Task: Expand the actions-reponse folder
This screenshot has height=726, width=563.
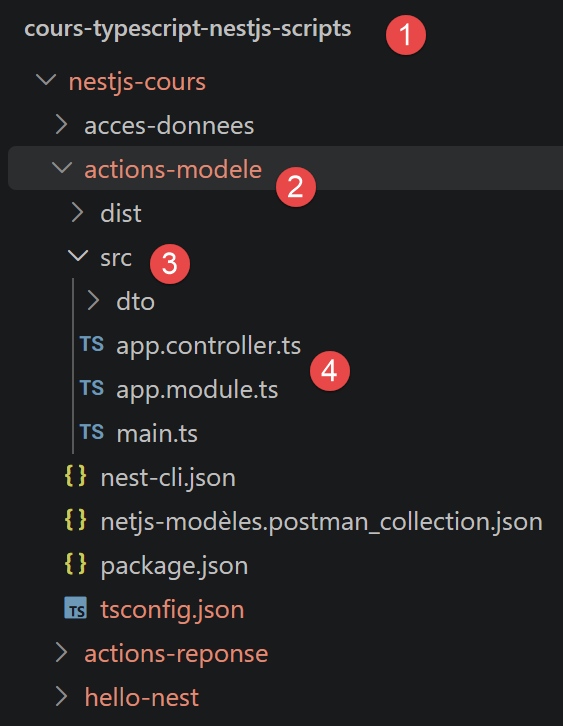Action: (176, 654)
